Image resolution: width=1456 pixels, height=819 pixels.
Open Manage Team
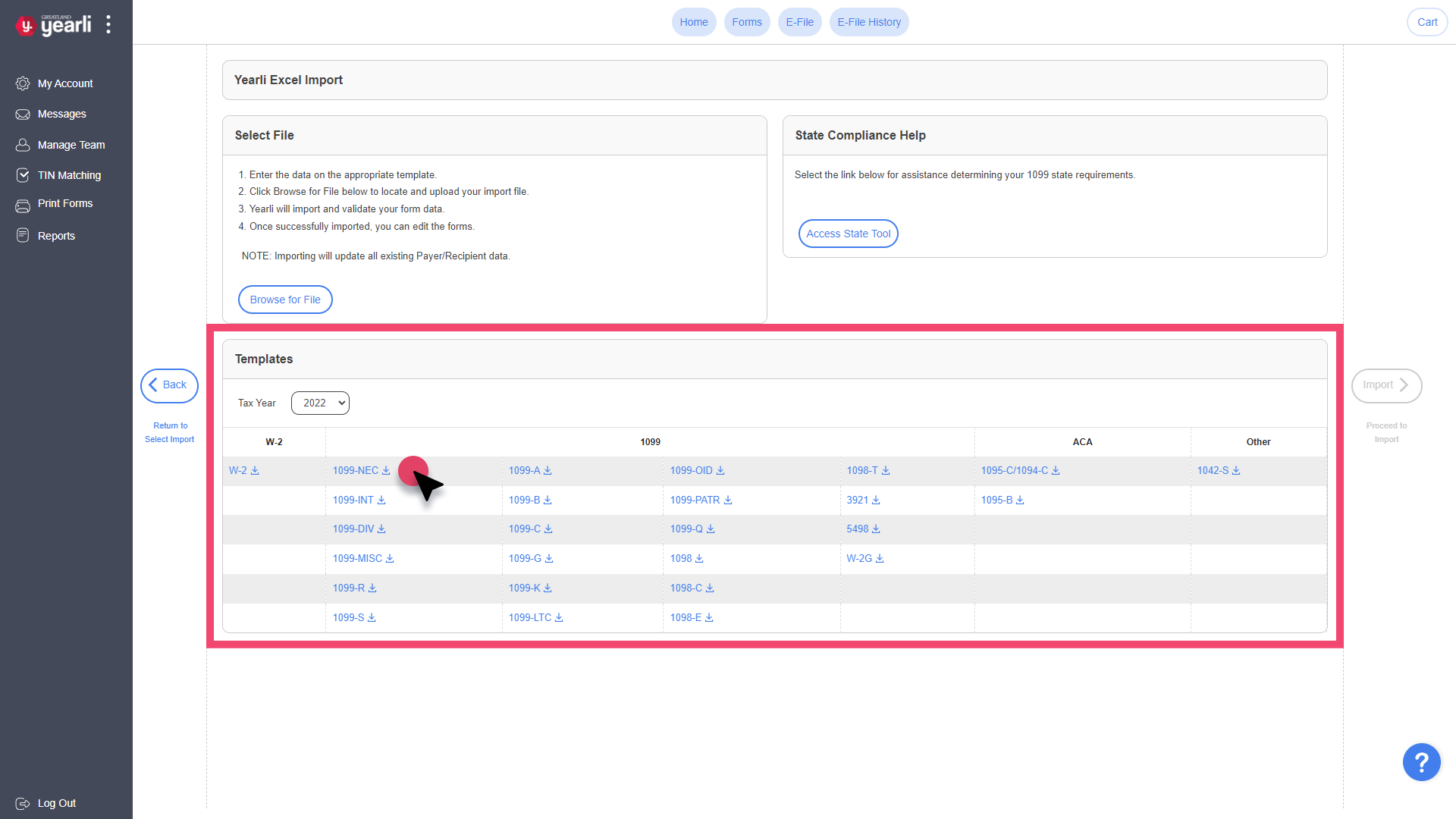point(71,145)
